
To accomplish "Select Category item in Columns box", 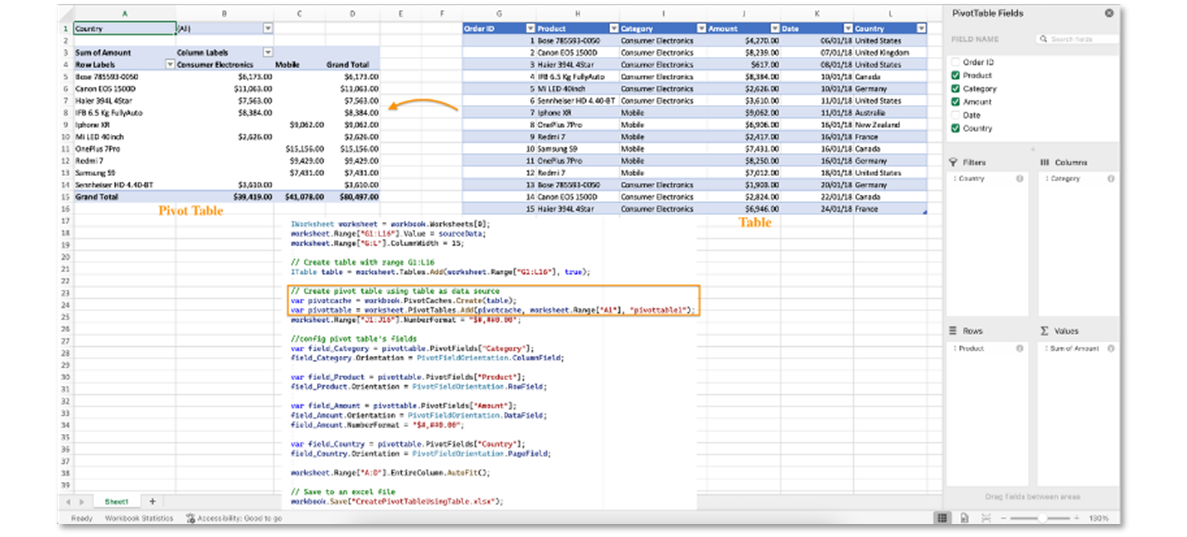I will (1079, 179).
